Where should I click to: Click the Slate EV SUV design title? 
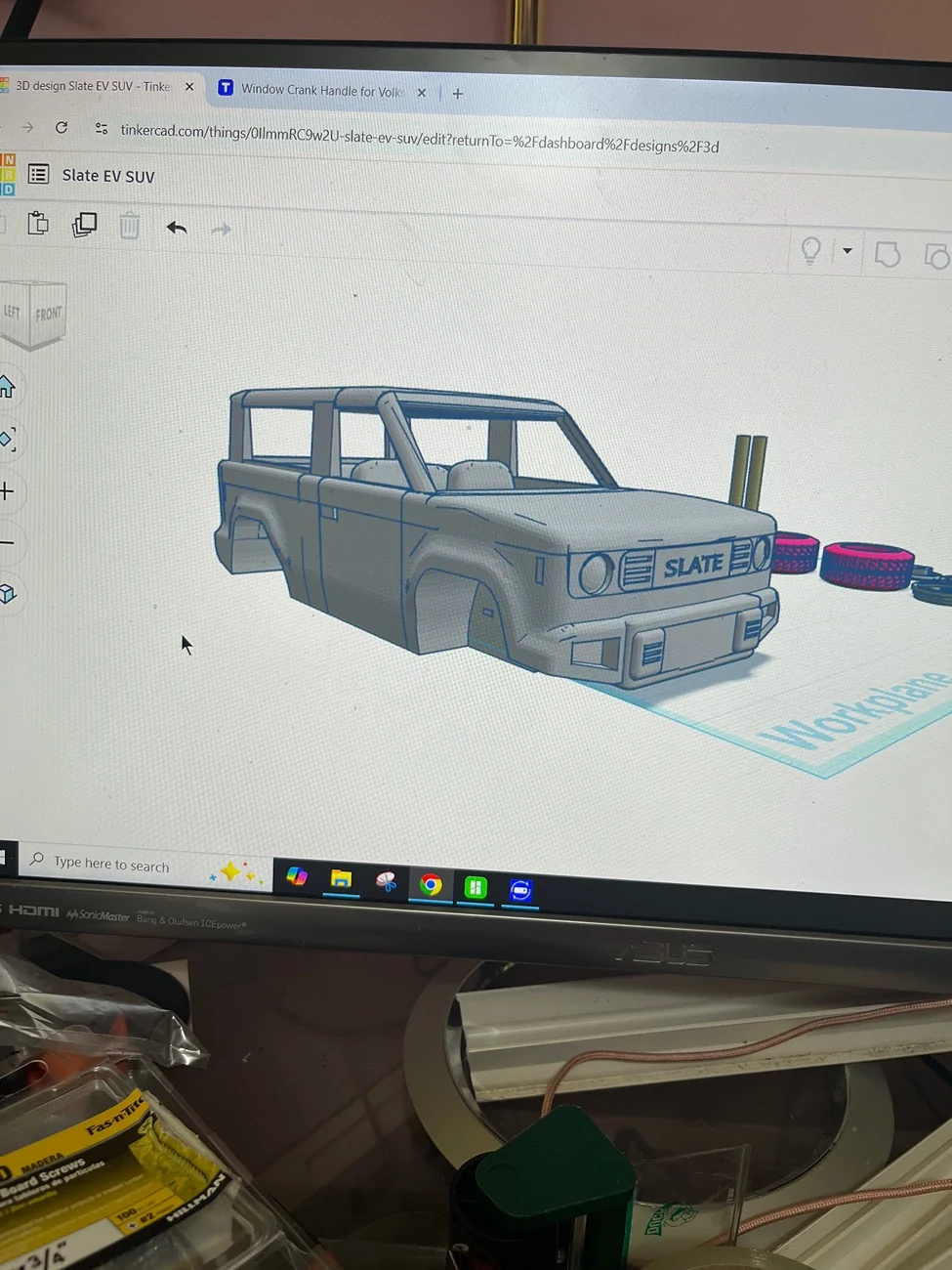(108, 176)
